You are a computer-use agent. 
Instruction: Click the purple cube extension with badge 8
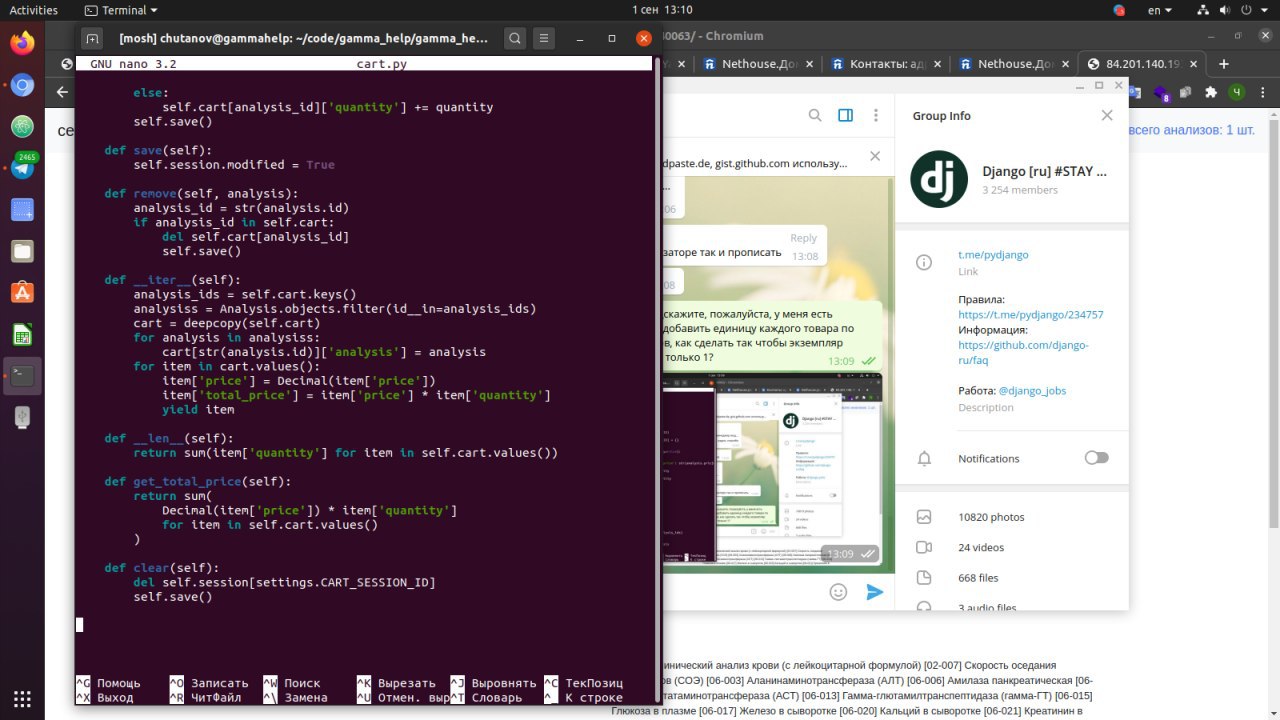1161,93
